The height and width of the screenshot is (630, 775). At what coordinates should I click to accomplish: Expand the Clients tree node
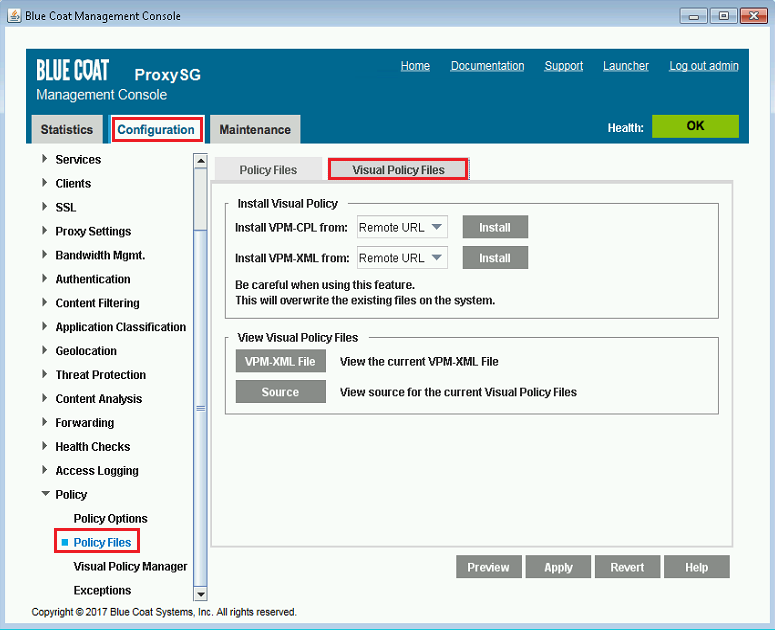pos(44,183)
